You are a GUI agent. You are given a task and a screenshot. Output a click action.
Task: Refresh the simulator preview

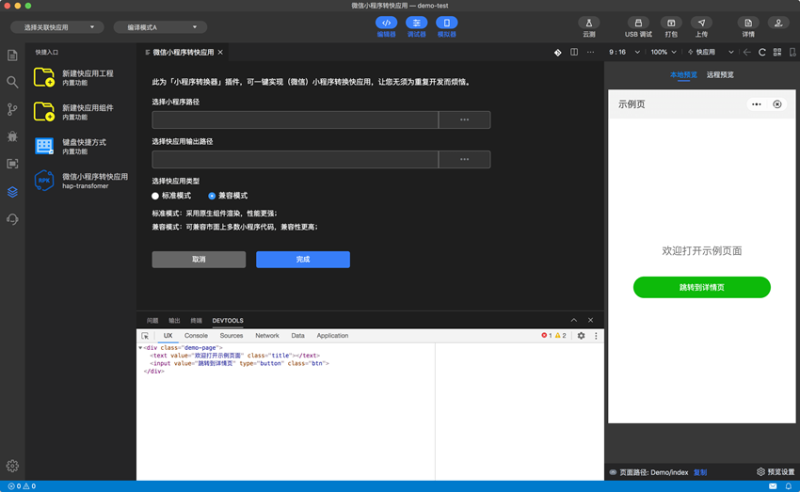[x=762, y=52]
